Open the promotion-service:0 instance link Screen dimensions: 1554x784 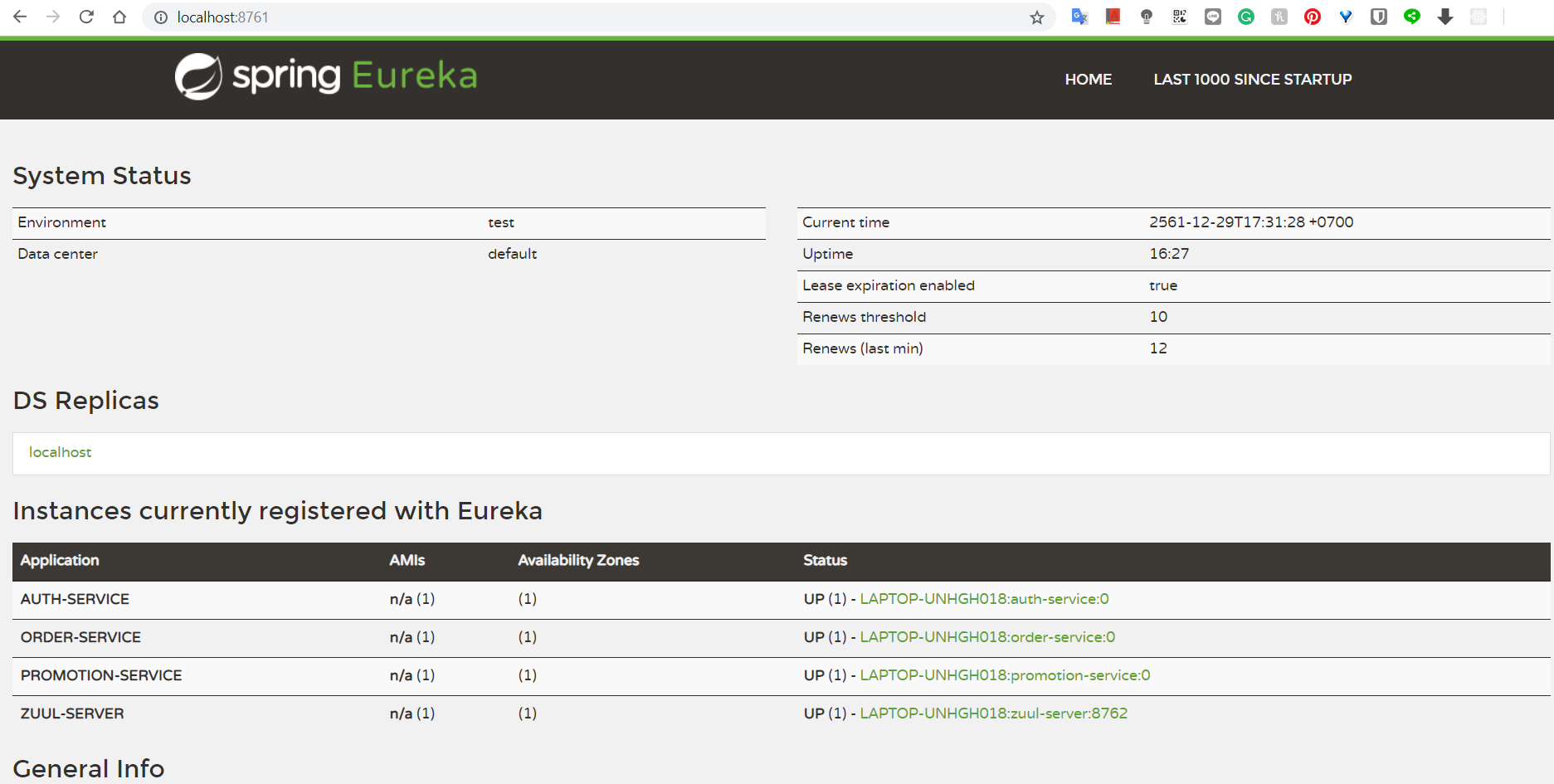tap(1005, 675)
